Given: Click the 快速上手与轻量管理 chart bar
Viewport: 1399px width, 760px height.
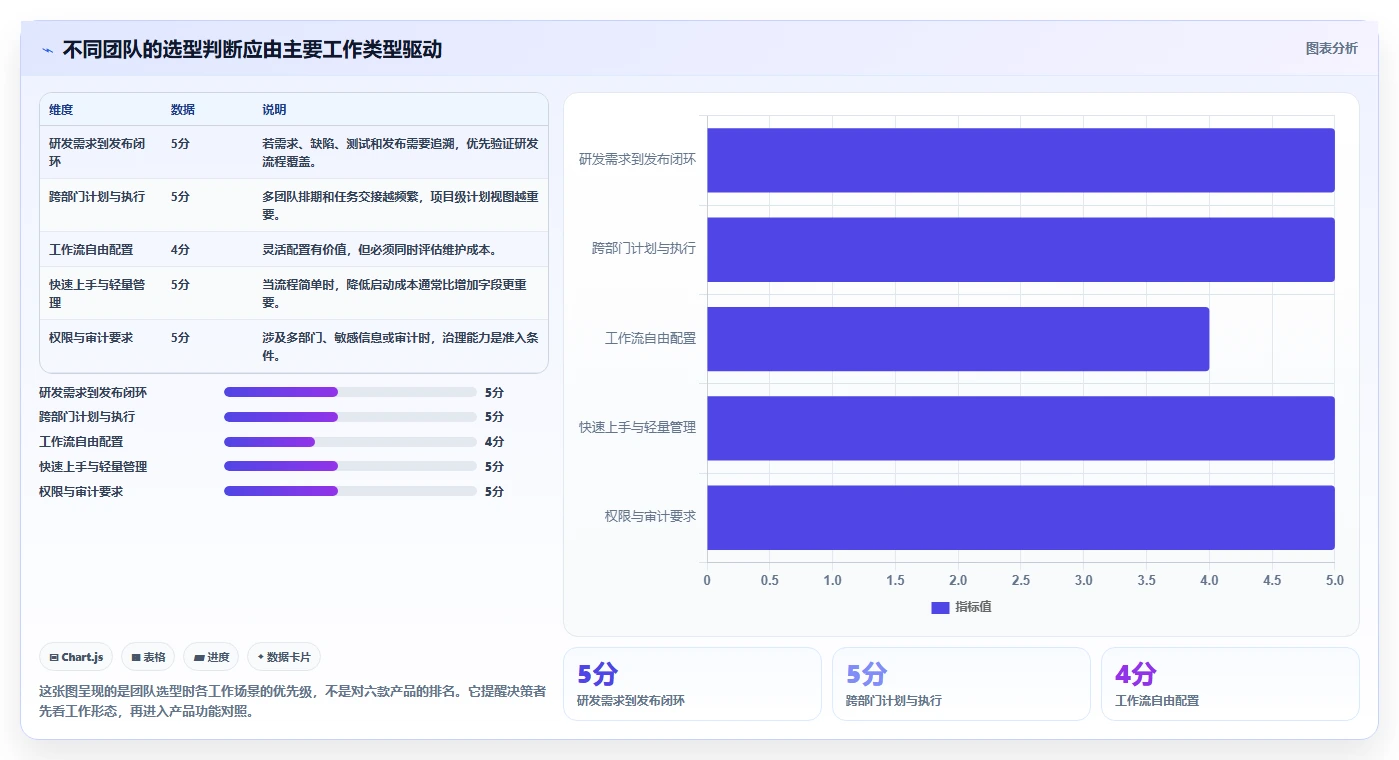Looking at the screenshot, I should (x=1021, y=428).
